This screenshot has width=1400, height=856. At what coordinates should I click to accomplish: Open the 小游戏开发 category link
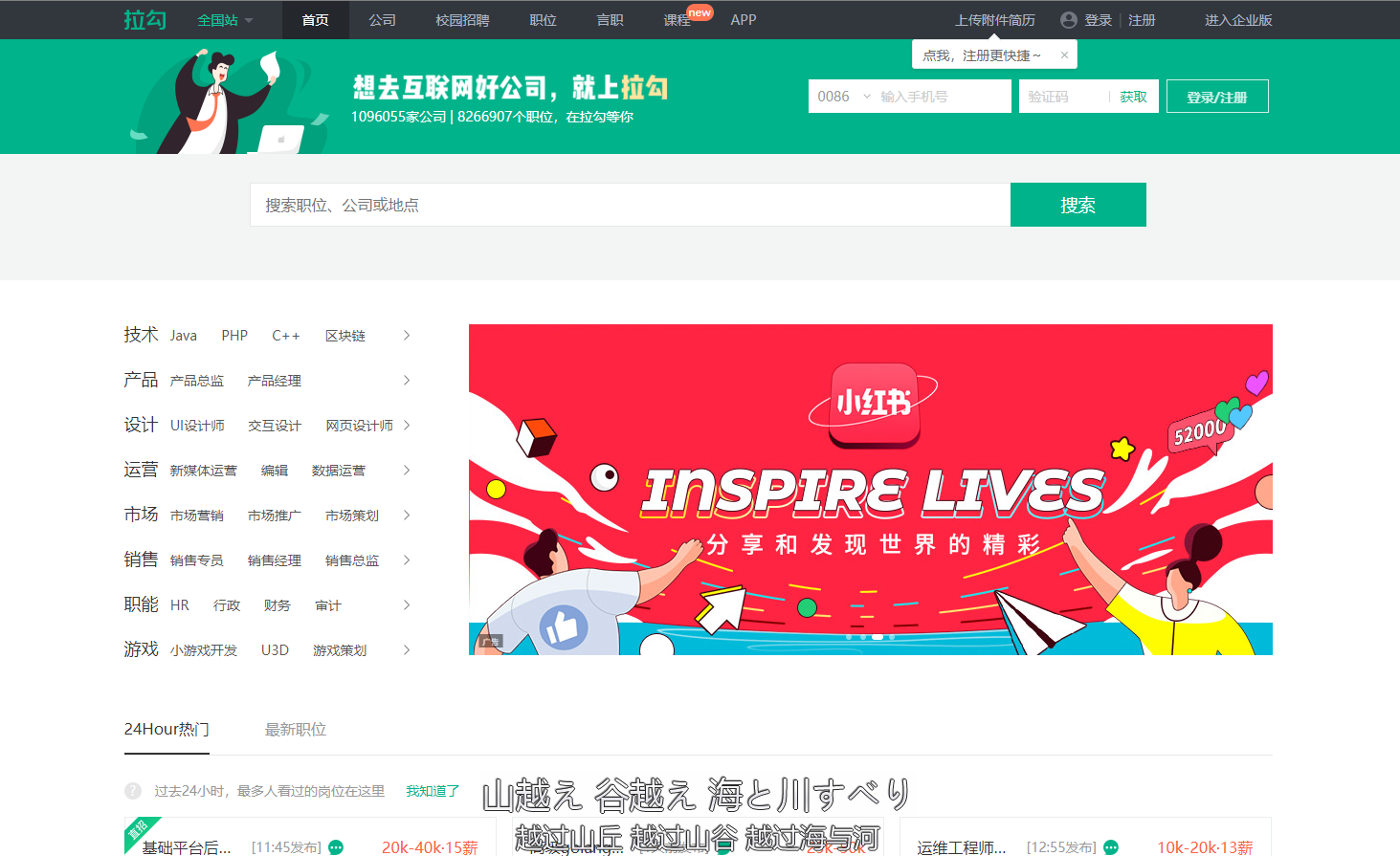[x=204, y=650]
